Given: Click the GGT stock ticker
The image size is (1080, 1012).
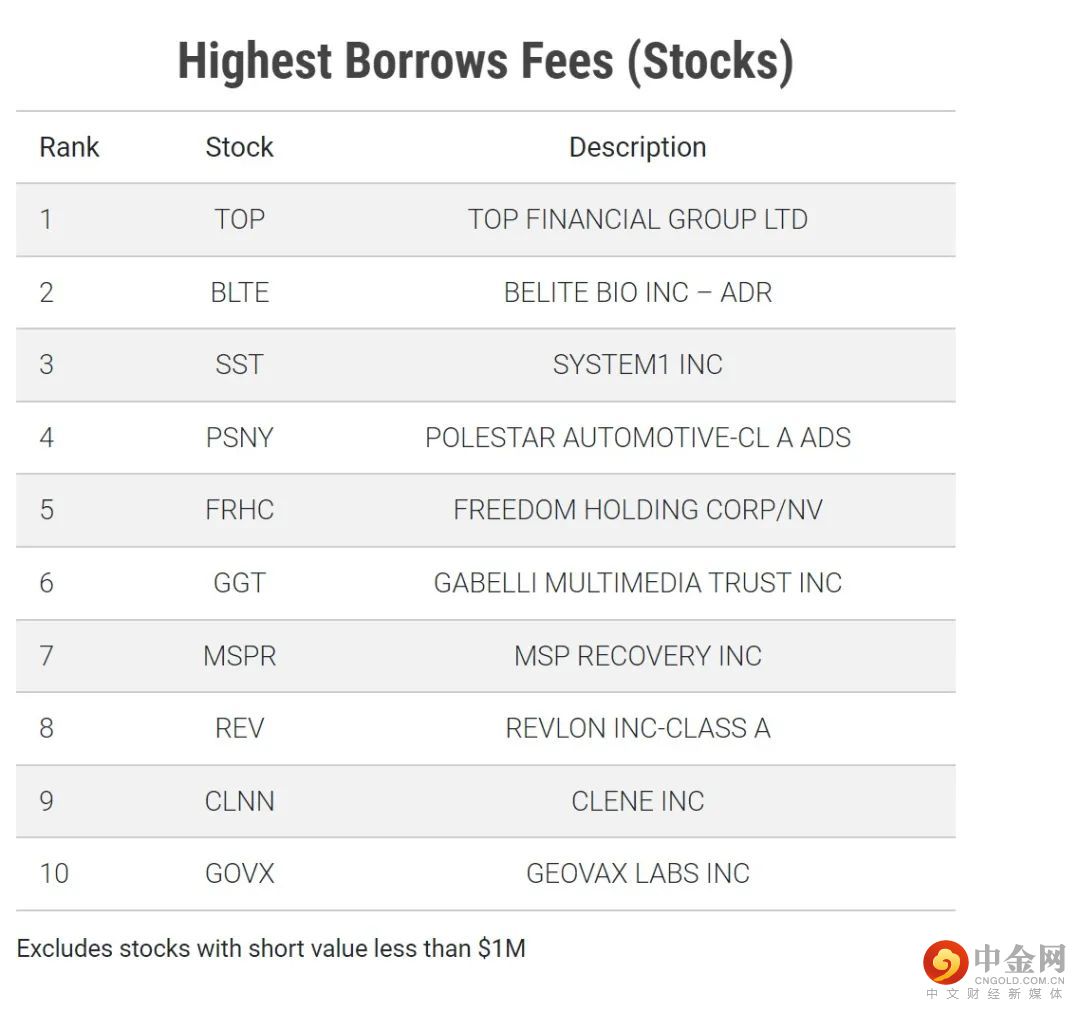Looking at the screenshot, I should (x=239, y=583).
